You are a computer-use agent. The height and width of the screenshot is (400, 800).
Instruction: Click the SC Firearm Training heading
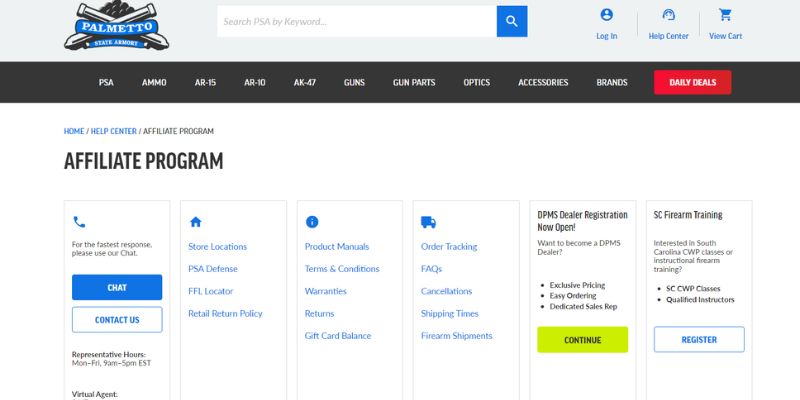(x=688, y=215)
